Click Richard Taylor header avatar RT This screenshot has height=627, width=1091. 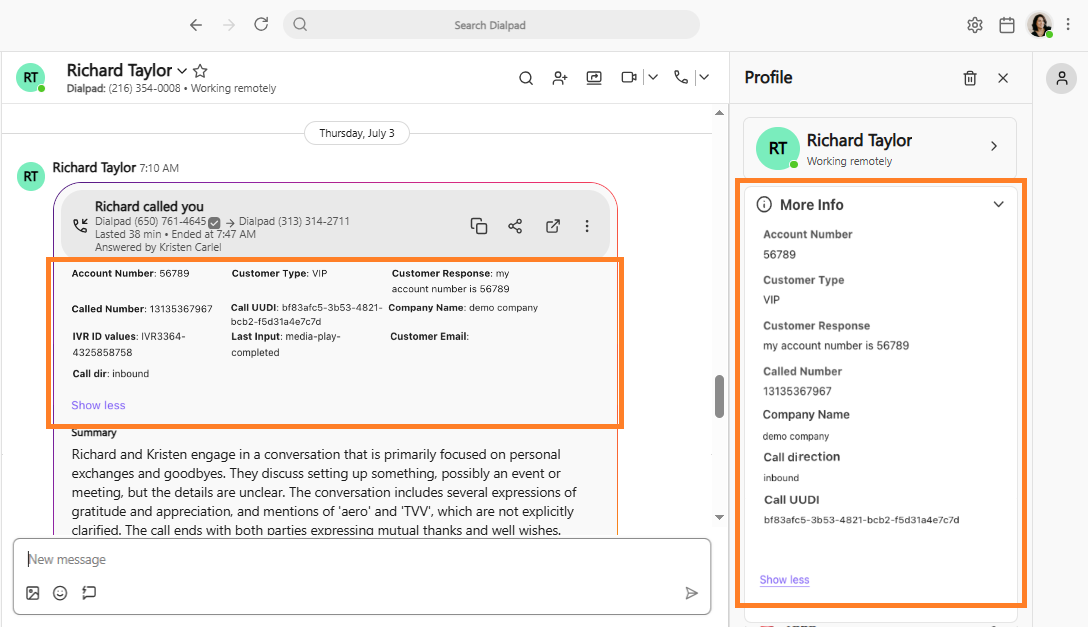(31, 77)
